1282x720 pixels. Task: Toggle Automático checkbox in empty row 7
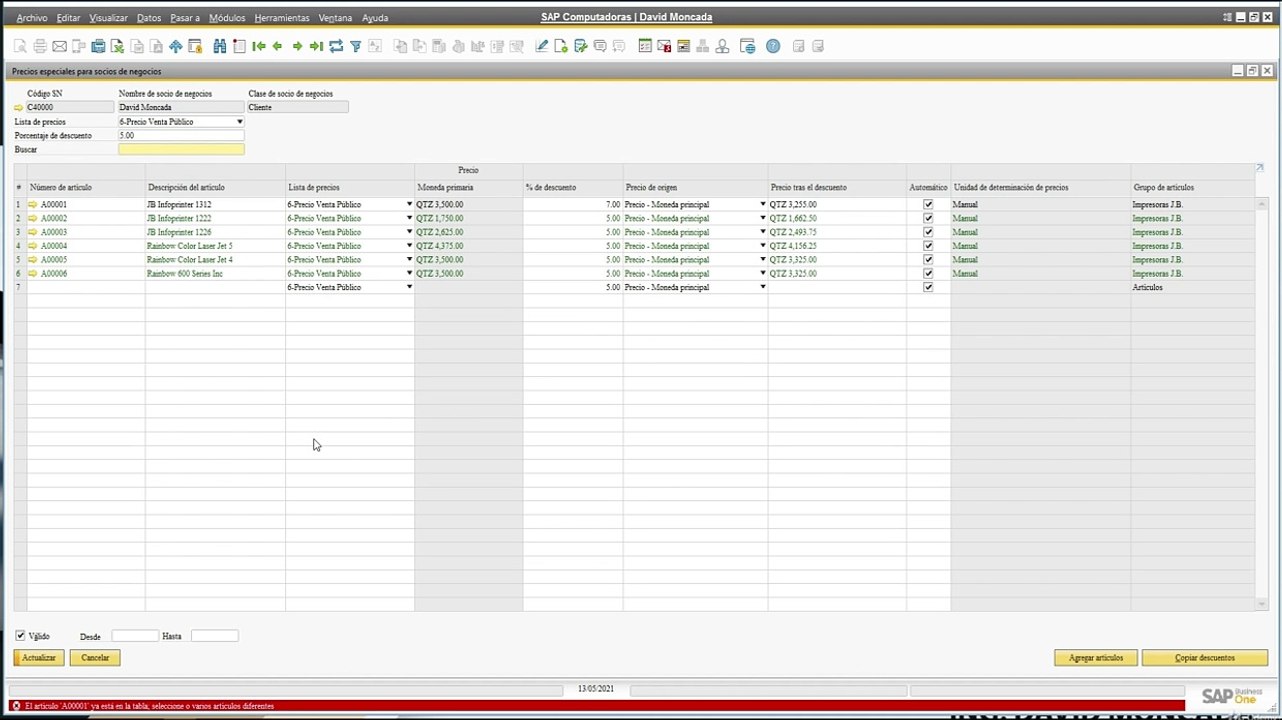click(928, 288)
